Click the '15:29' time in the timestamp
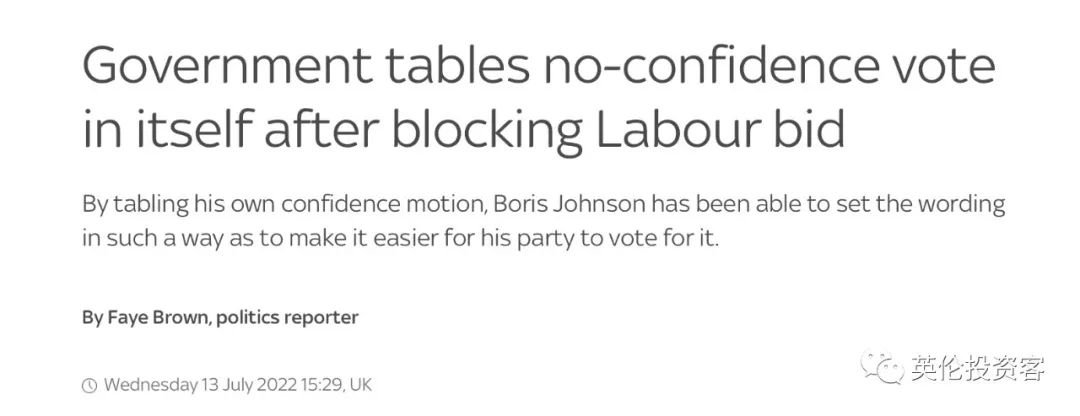This screenshot has width=1080, height=416. [322, 384]
